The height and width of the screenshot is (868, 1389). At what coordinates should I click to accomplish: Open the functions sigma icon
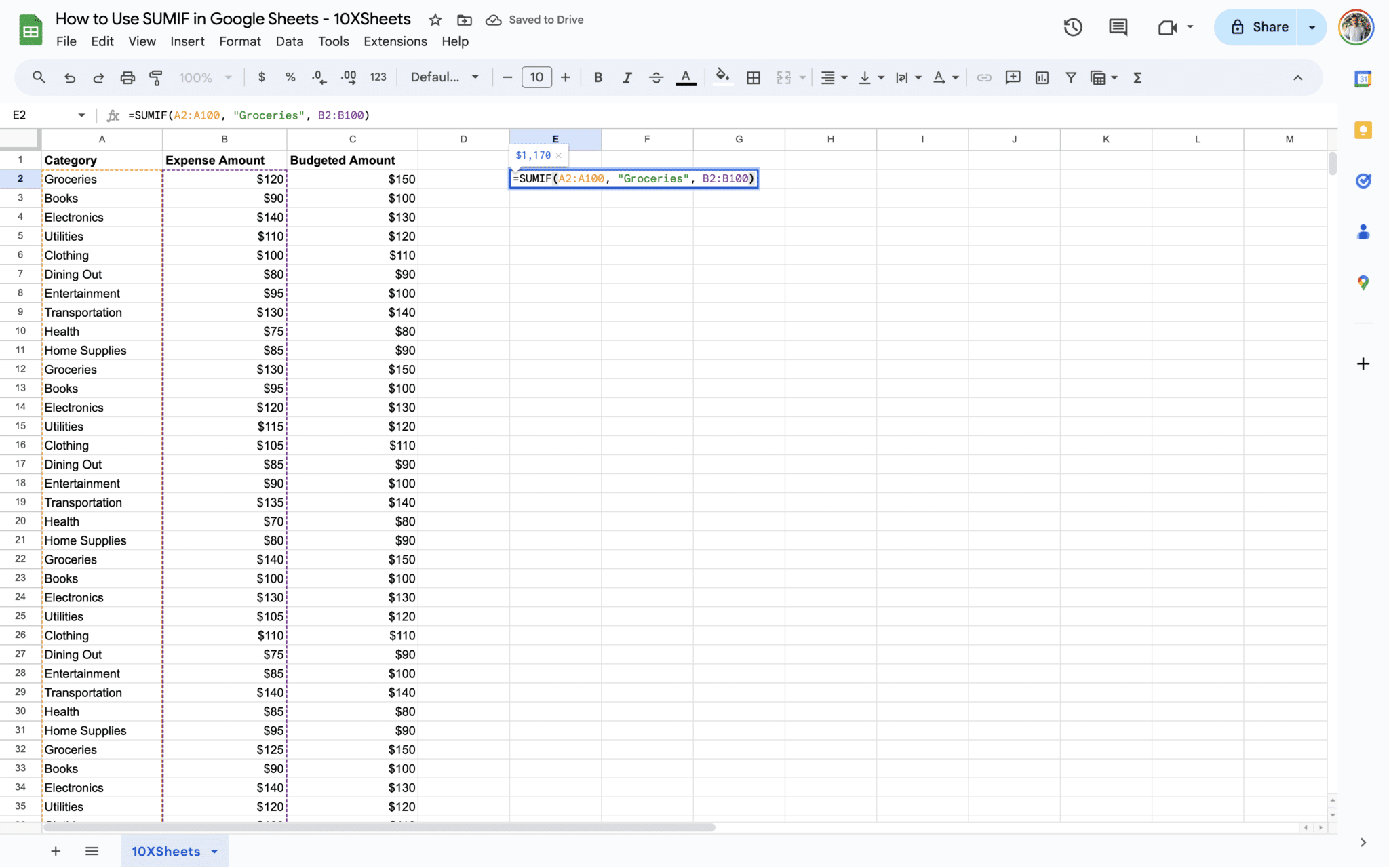(1137, 77)
